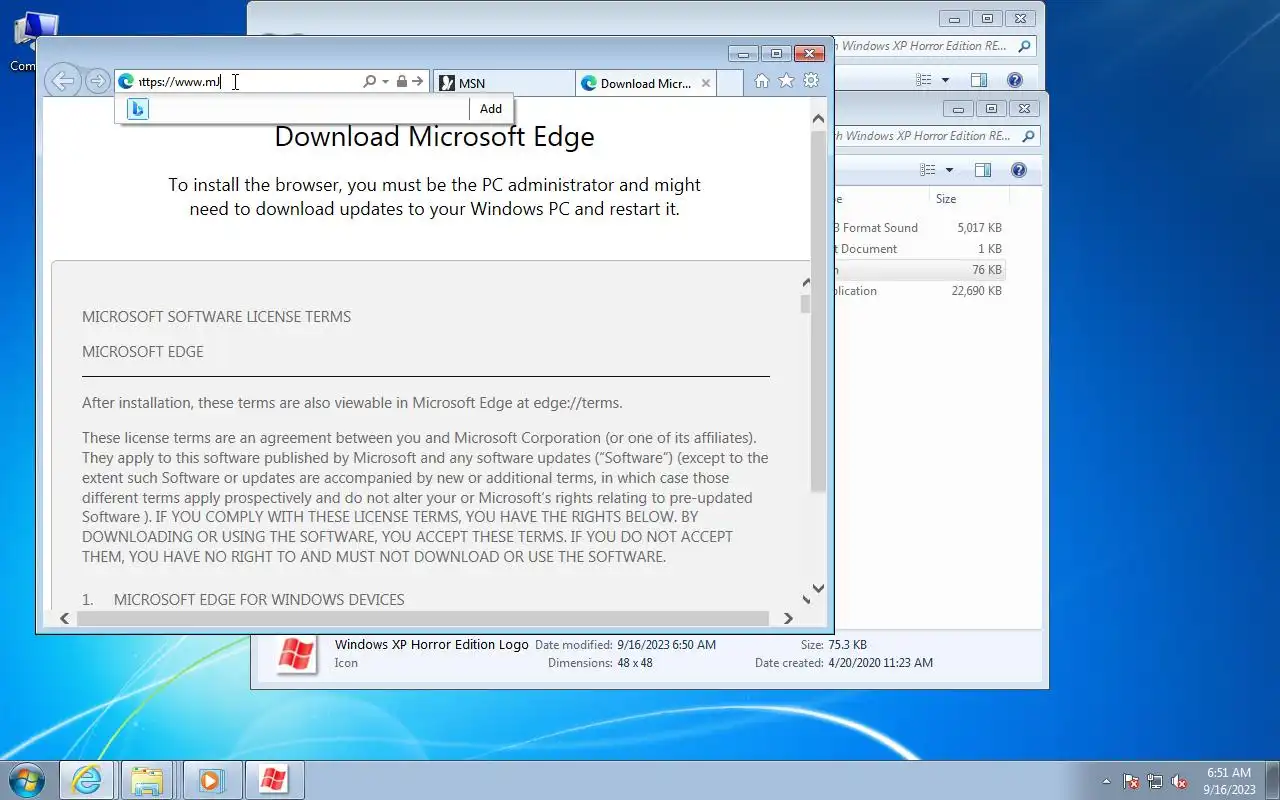Open the taskbar clock and date

[1229, 780]
